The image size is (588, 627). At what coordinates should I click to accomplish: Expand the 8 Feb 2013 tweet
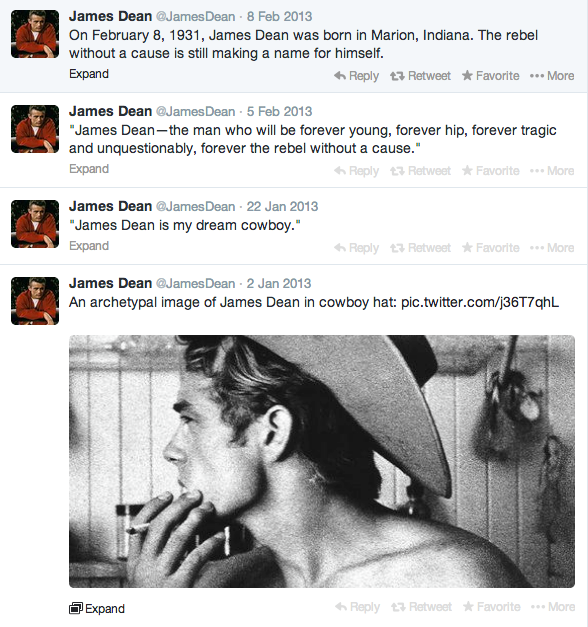click(89, 74)
